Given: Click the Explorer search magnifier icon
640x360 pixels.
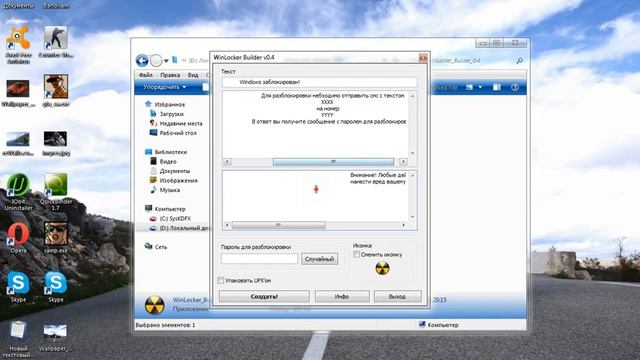Looking at the screenshot, I should pos(520,61).
